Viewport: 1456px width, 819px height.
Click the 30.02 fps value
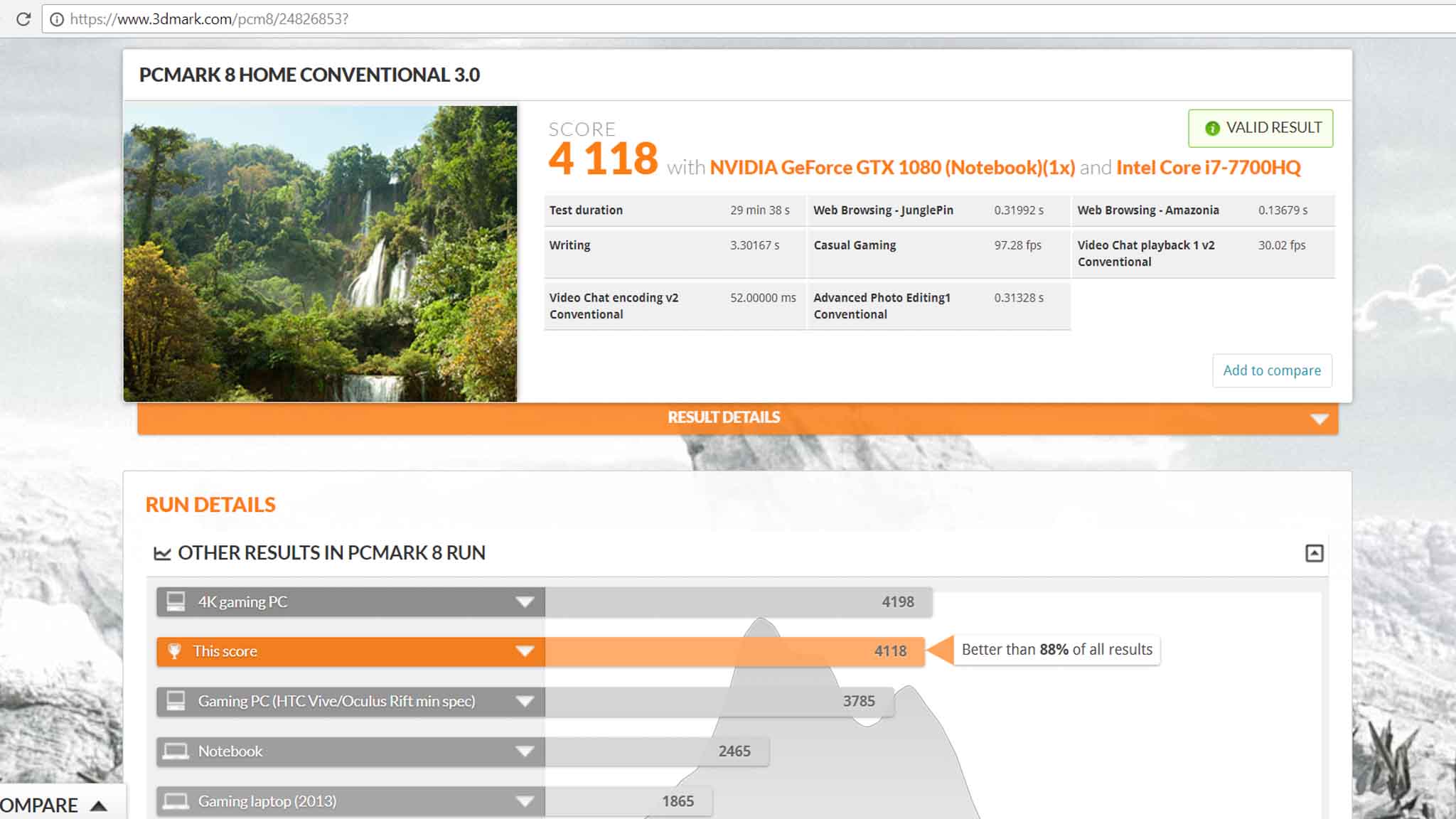point(1282,245)
